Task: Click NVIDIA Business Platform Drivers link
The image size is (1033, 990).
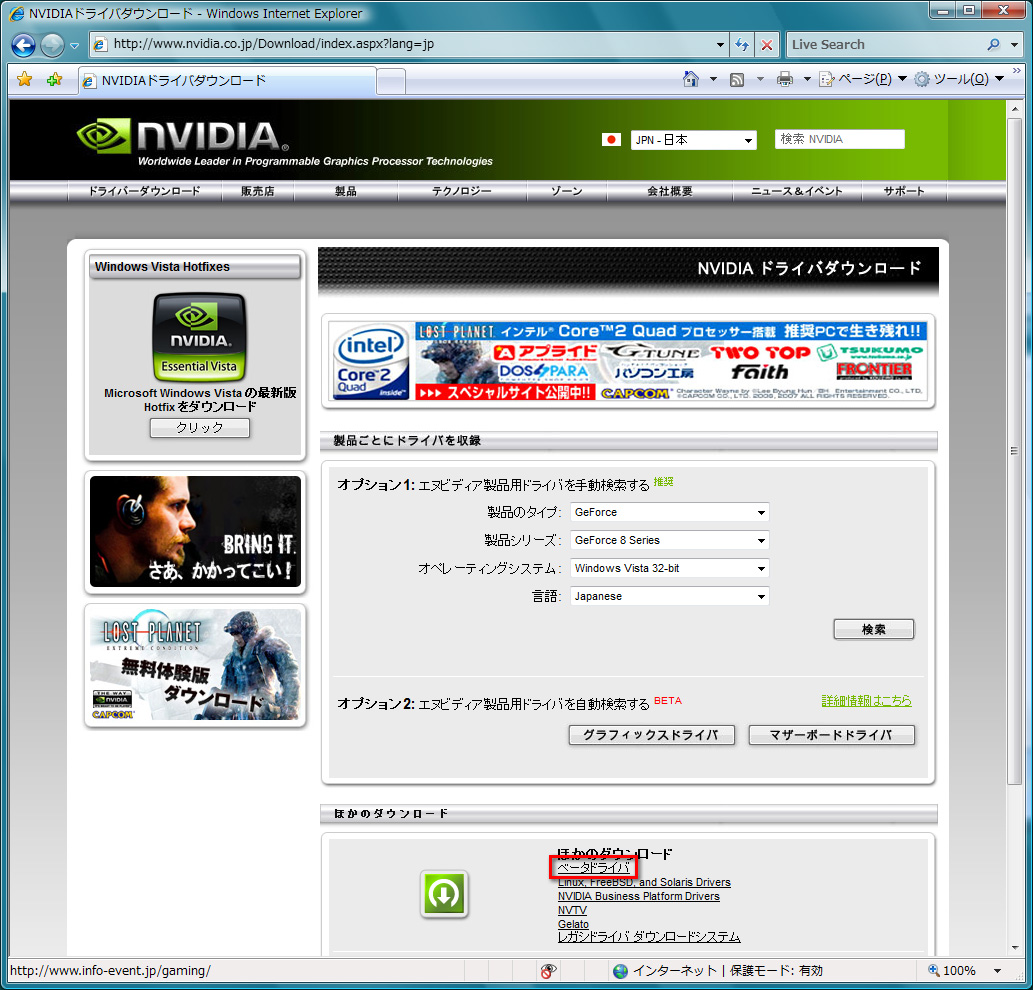Action: click(638, 896)
